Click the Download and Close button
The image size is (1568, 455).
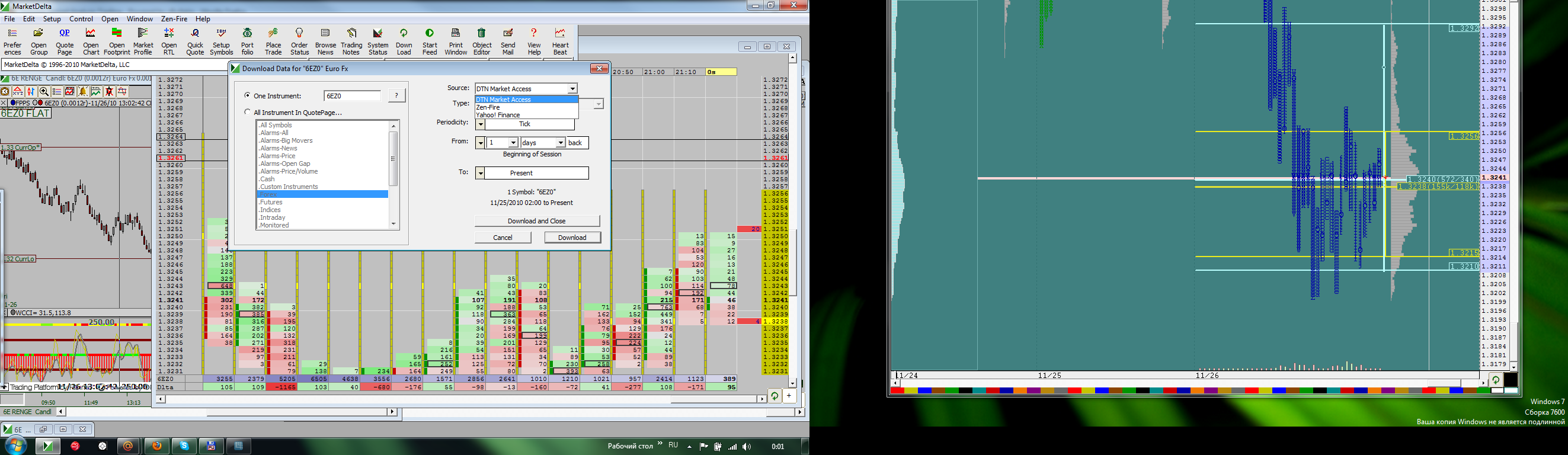click(x=536, y=221)
